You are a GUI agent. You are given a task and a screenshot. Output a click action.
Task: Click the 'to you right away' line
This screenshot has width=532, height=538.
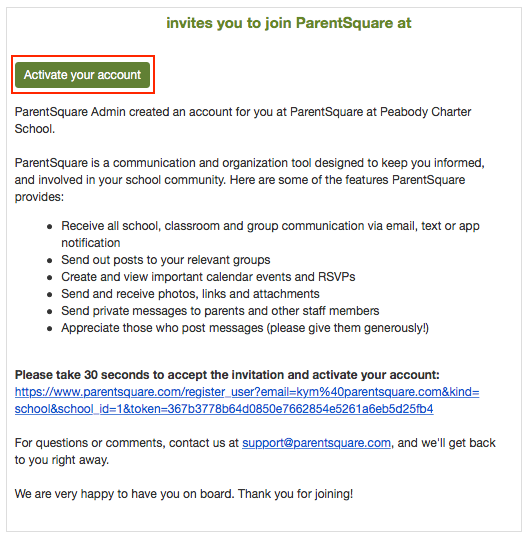point(62,460)
